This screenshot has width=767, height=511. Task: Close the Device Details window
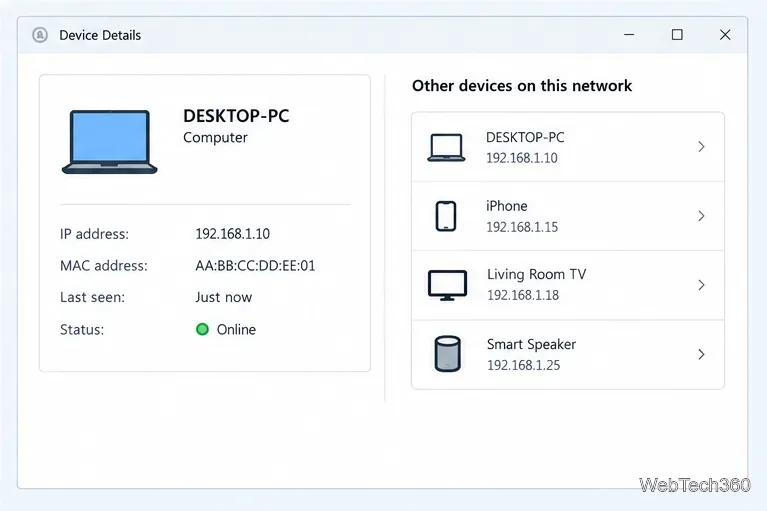point(725,35)
